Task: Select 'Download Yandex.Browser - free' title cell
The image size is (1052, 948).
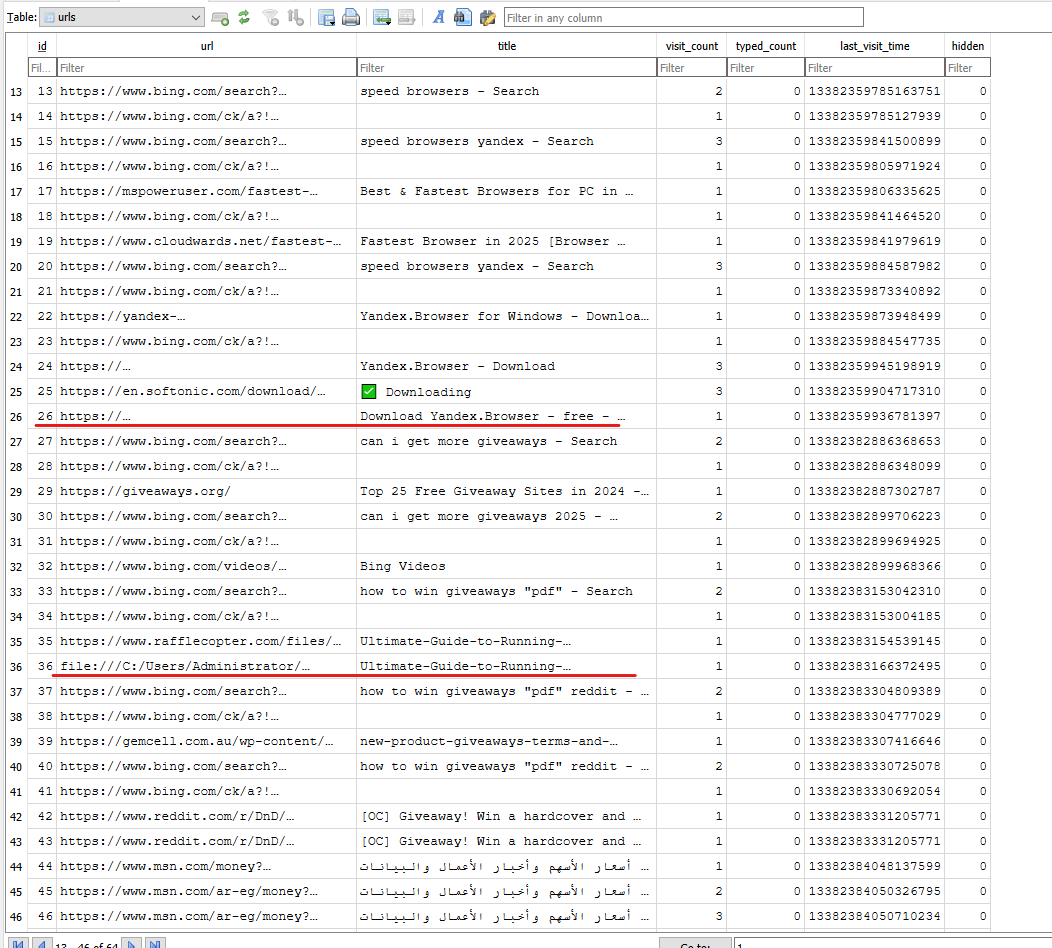Action: click(x=507, y=417)
